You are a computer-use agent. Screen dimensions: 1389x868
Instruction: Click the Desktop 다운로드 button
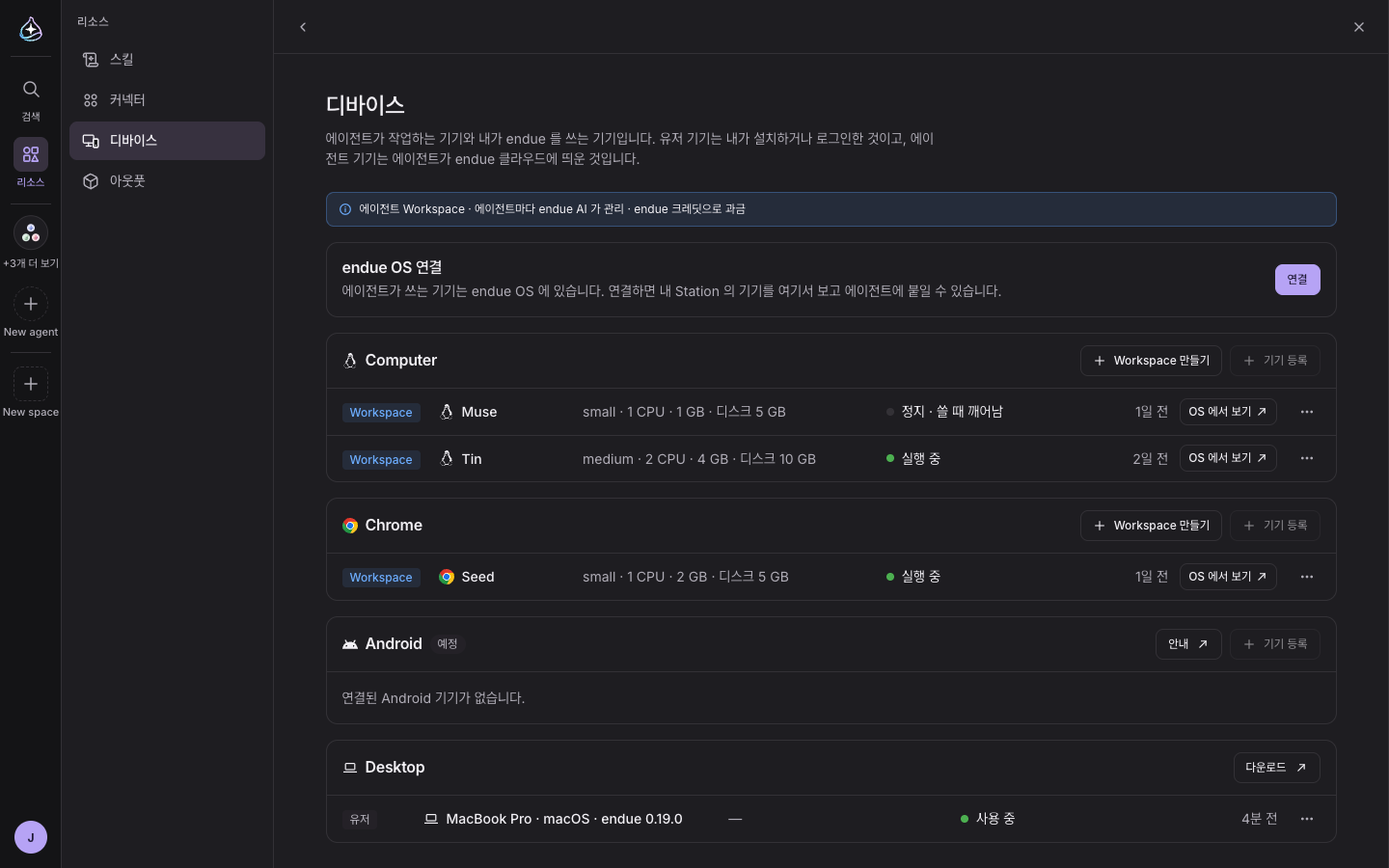point(1276,768)
